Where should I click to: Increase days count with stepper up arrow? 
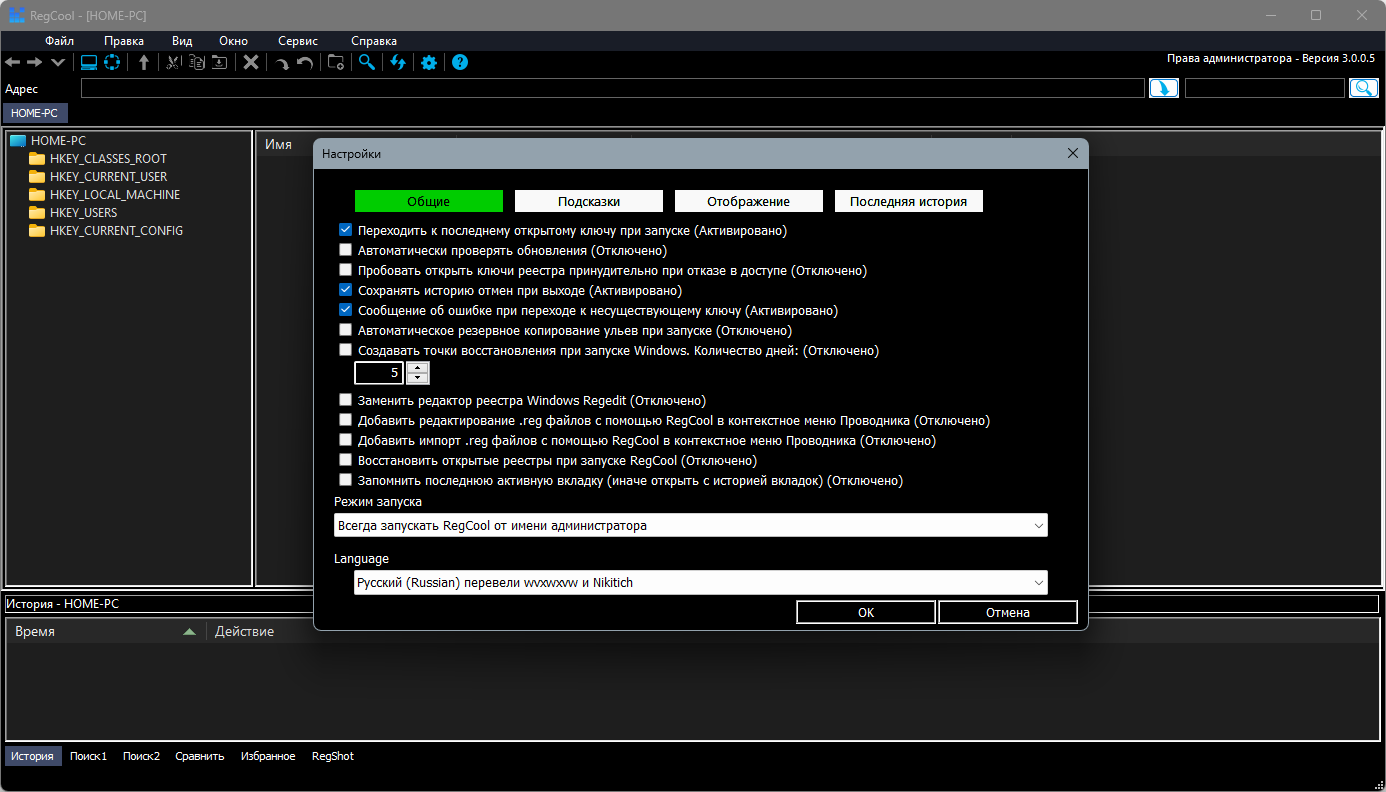[x=417, y=367]
